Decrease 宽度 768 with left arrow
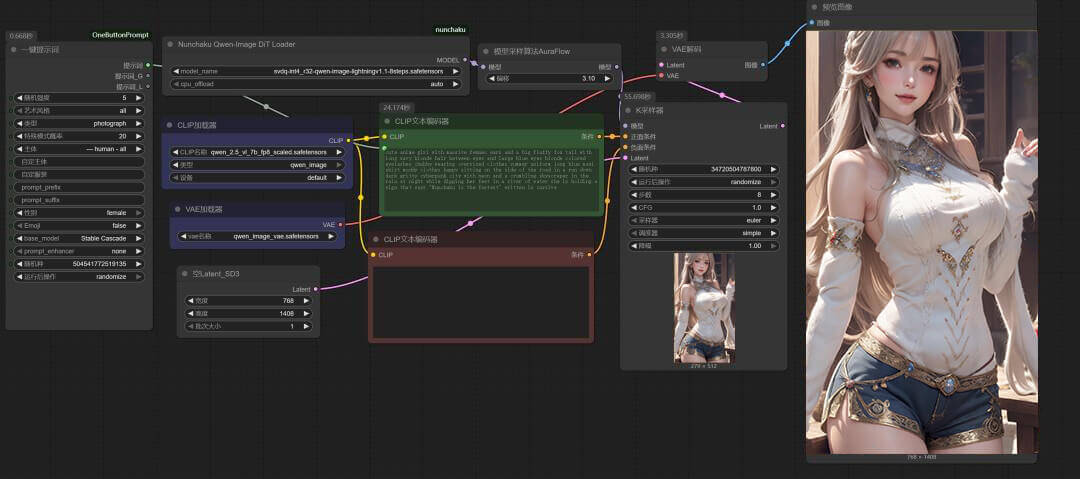The image size is (1080, 479). (x=191, y=300)
